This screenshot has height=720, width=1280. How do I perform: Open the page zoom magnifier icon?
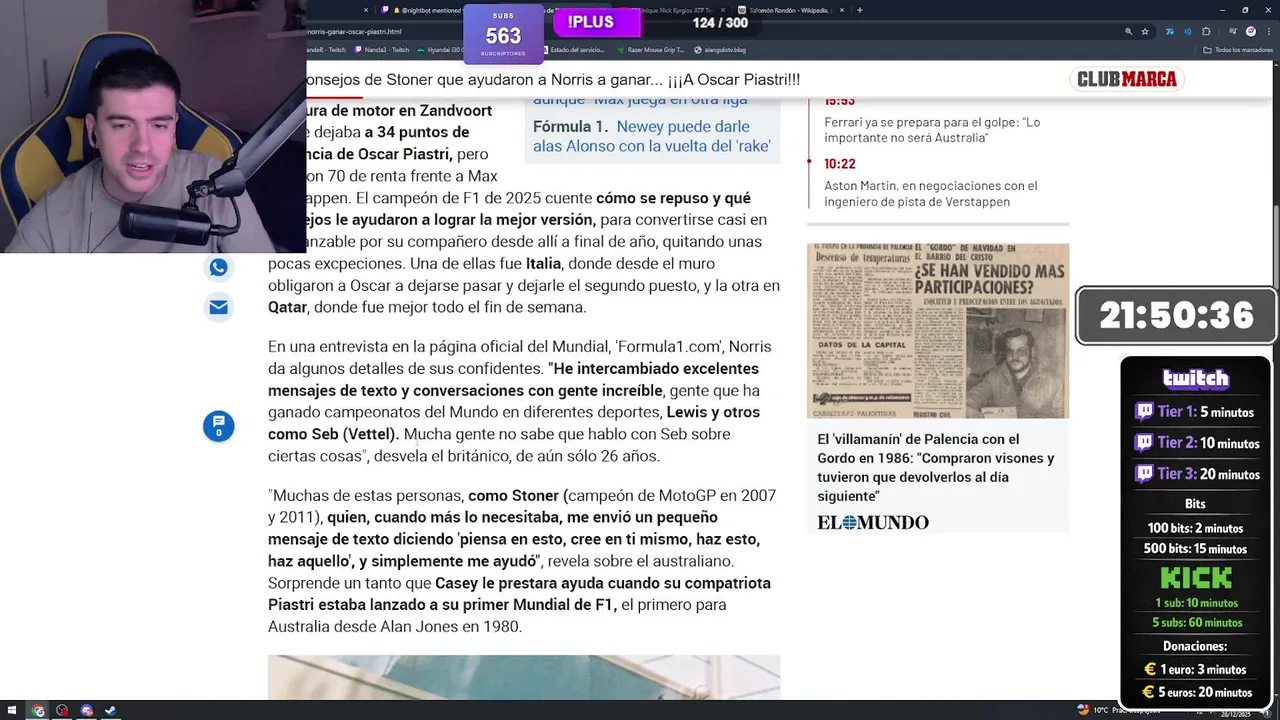click(x=1128, y=31)
